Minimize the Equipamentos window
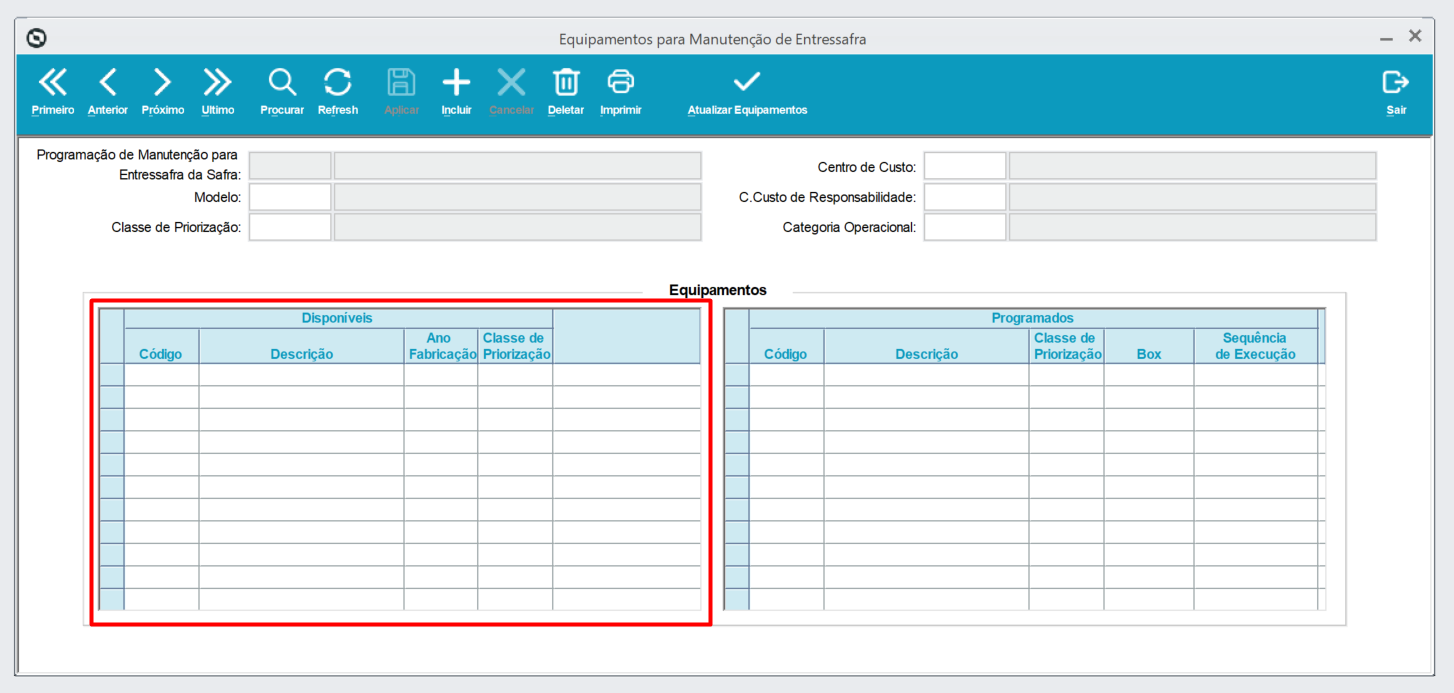Image resolution: width=1454 pixels, height=693 pixels. [1386, 39]
